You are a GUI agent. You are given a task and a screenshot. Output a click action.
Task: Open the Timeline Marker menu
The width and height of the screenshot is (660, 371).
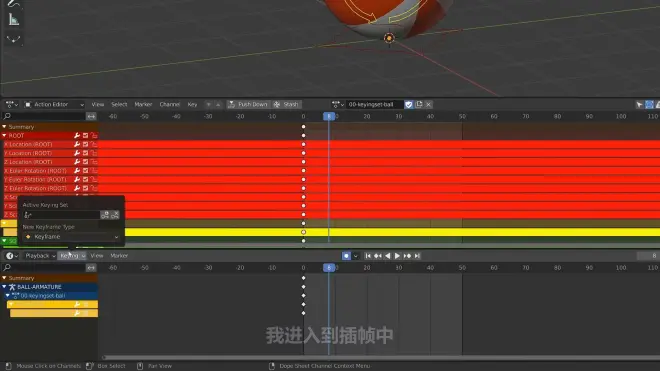(x=119, y=256)
